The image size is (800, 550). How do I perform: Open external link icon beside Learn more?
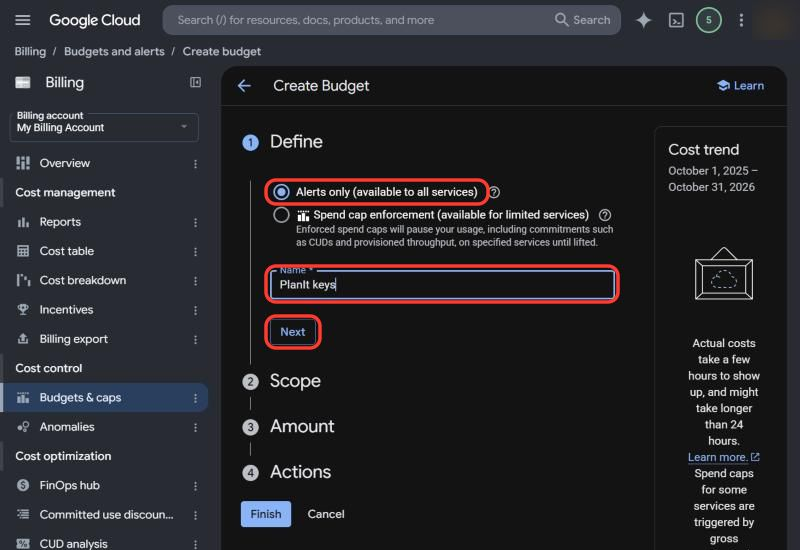[x=755, y=457]
